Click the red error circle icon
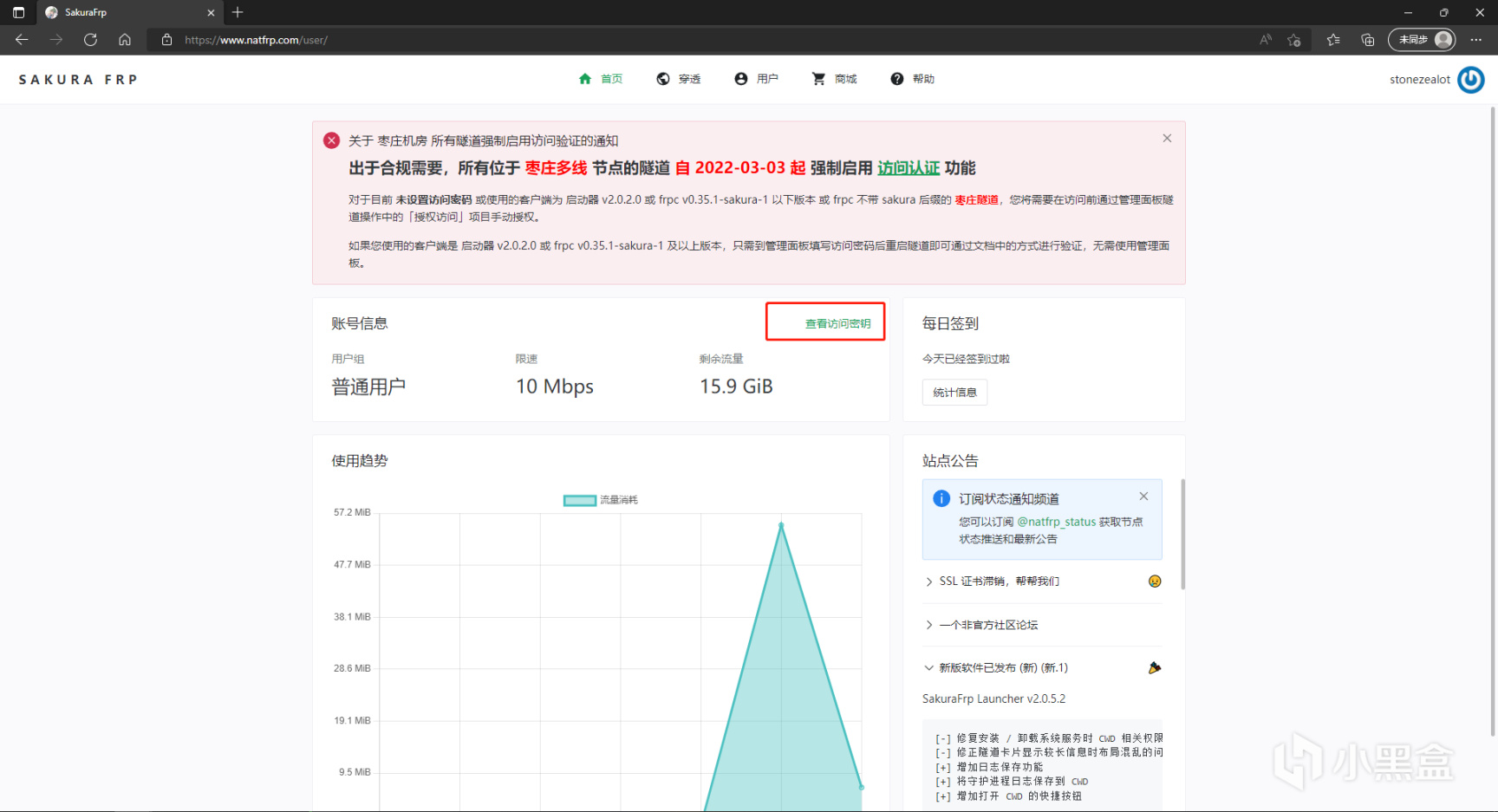This screenshot has width=1498, height=812. pos(331,140)
